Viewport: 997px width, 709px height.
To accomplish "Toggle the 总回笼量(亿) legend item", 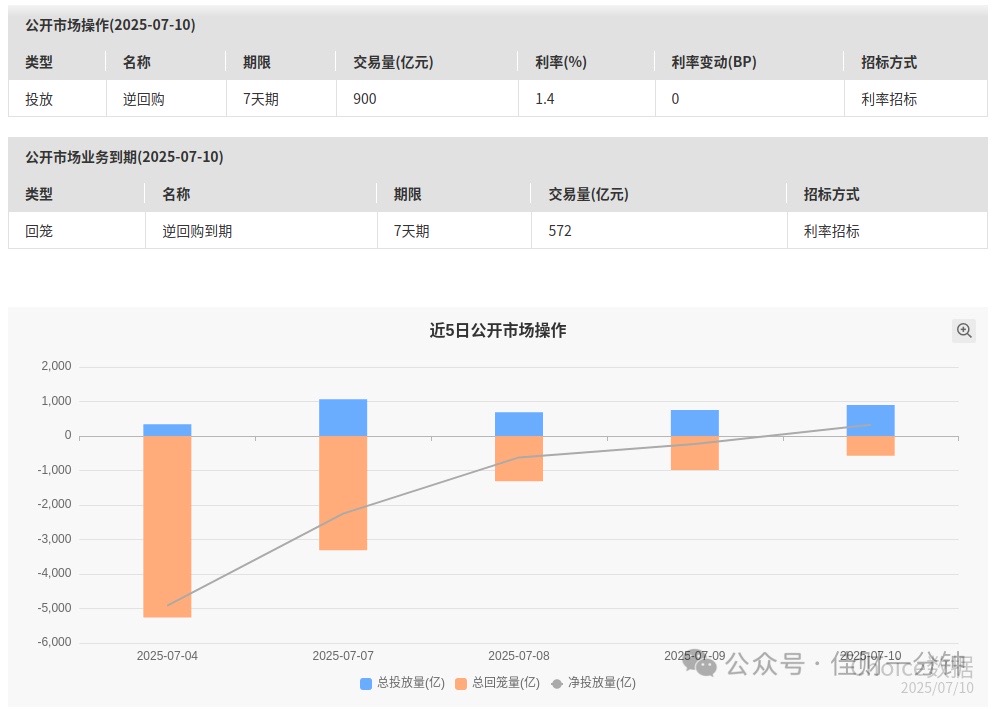I will coord(498,683).
